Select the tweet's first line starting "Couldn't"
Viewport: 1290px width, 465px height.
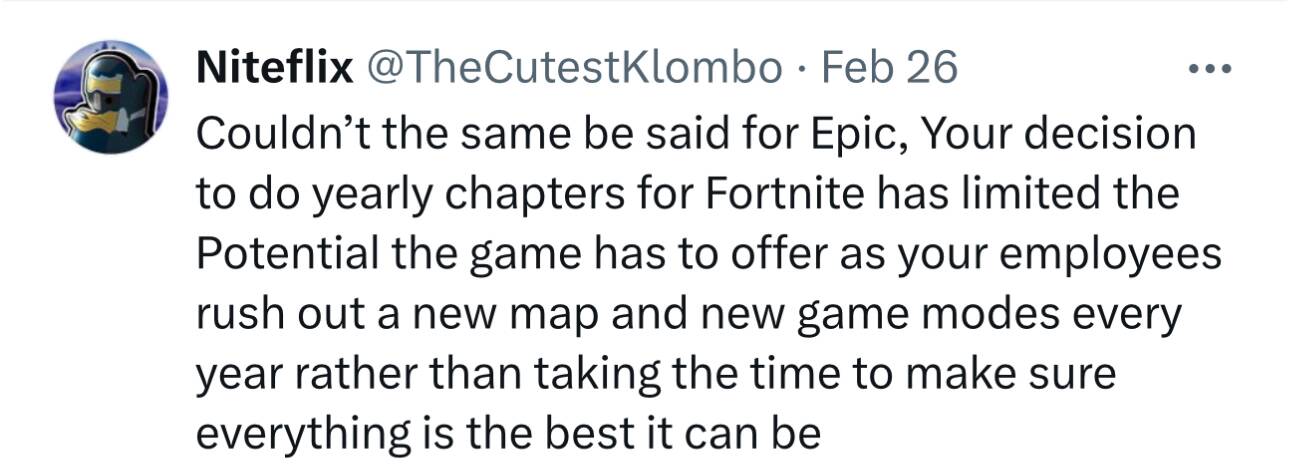[x=695, y=134]
